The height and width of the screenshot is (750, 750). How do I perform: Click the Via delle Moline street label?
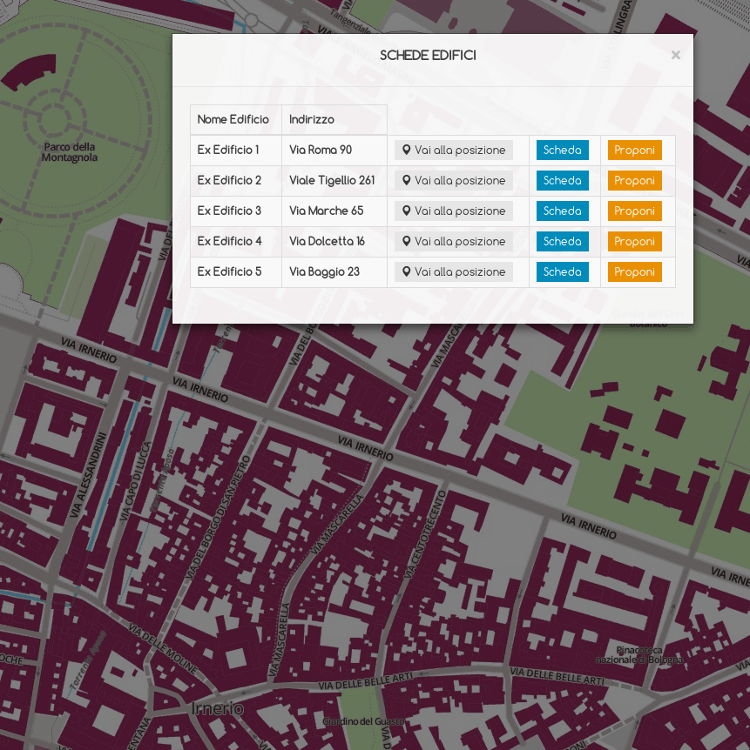pyautogui.click(x=163, y=649)
